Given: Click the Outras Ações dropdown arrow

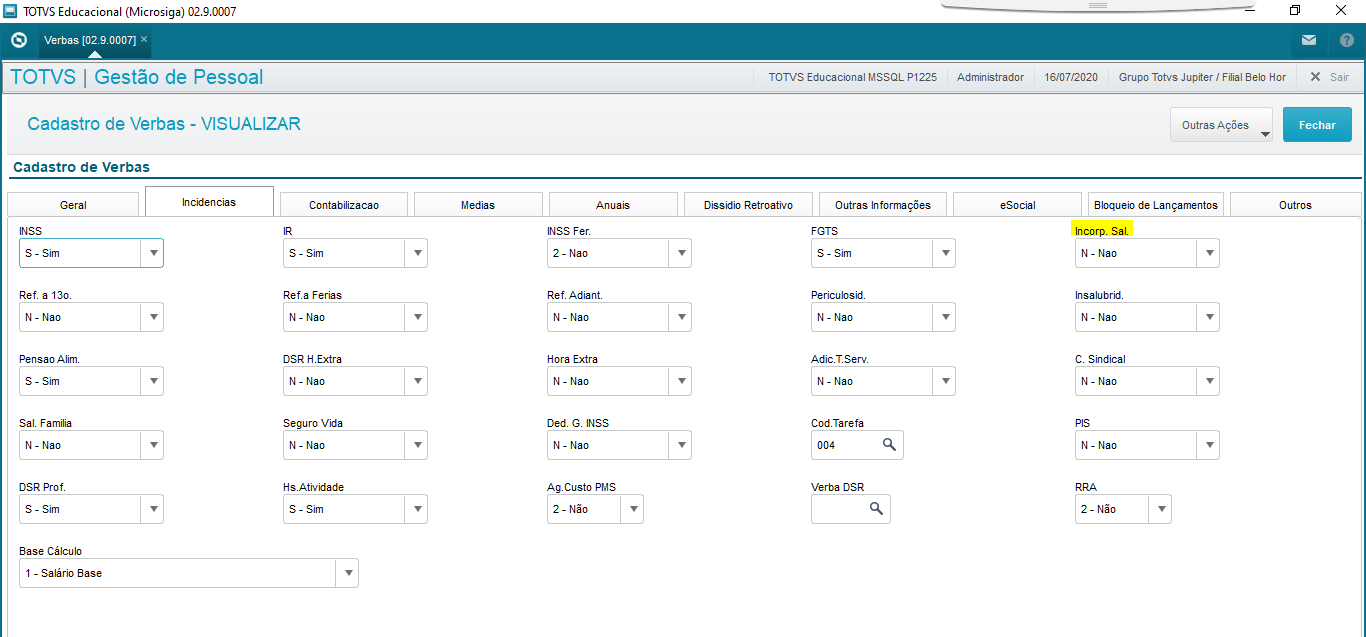Looking at the screenshot, I should pyautogui.click(x=1264, y=133).
